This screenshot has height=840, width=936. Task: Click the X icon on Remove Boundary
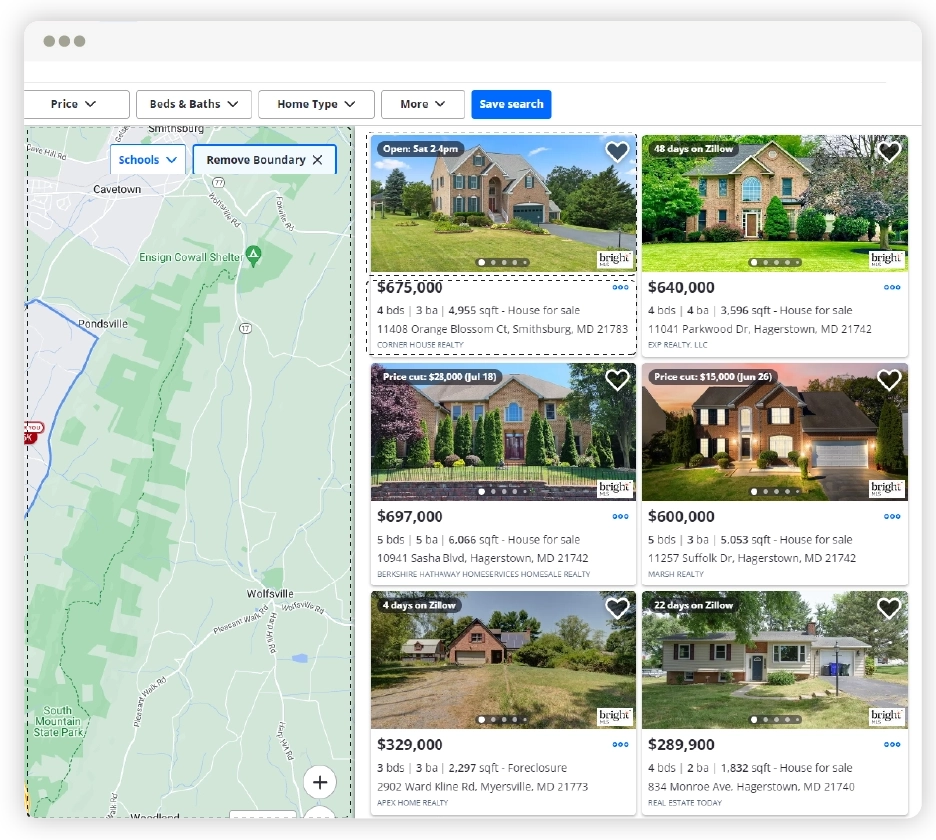pos(318,160)
